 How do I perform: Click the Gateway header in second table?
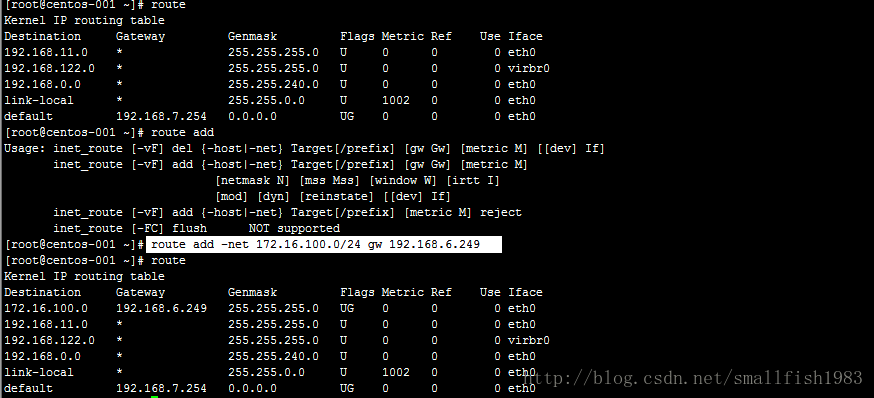[x=140, y=292]
